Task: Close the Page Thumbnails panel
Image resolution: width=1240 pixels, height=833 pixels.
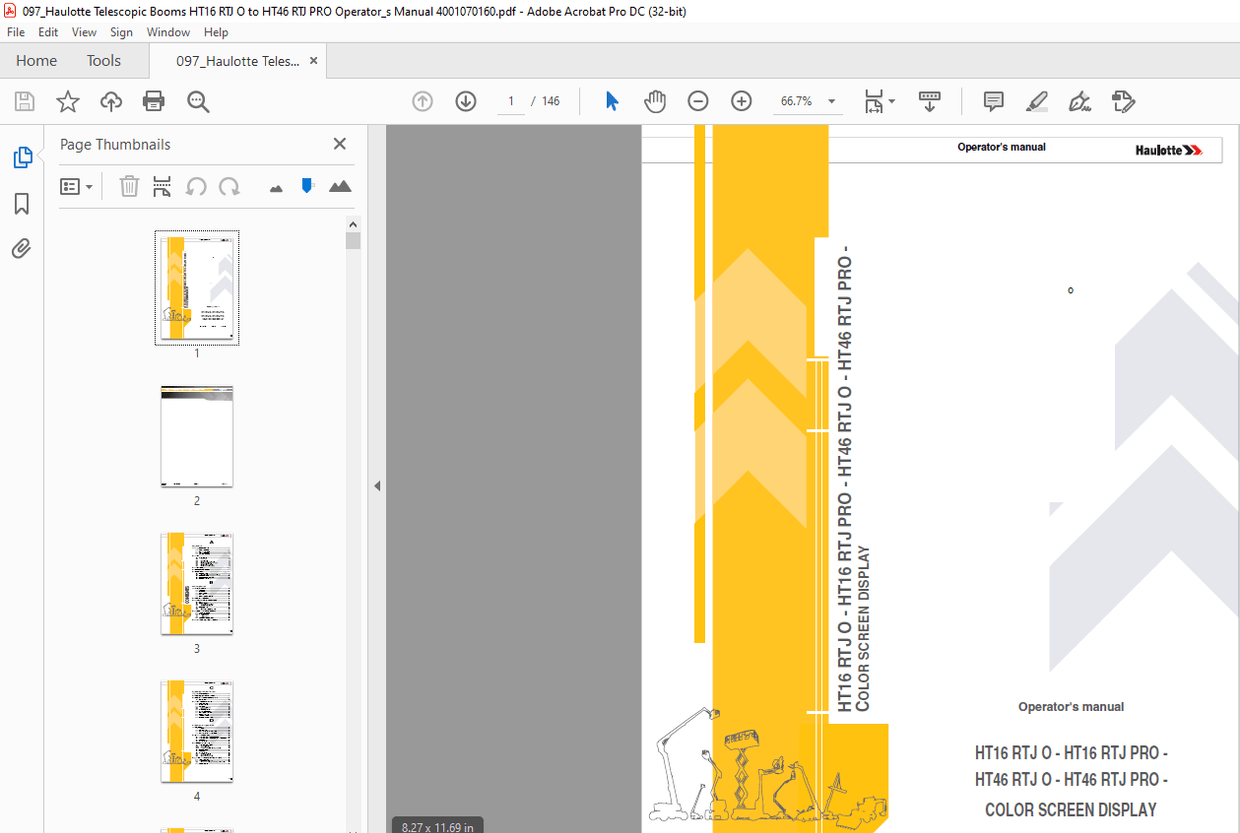Action: [x=340, y=144]
